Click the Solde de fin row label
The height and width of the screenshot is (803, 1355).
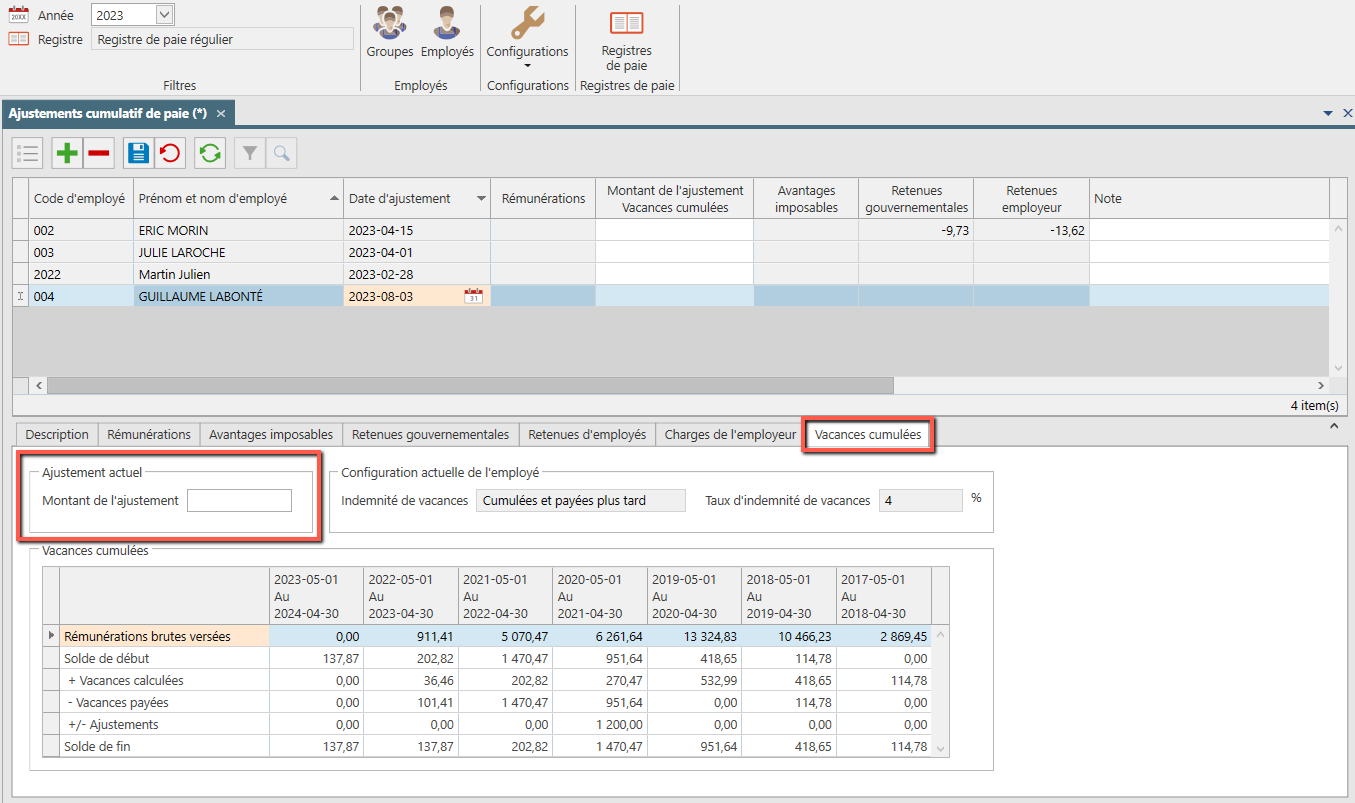[x=165, y=746]
